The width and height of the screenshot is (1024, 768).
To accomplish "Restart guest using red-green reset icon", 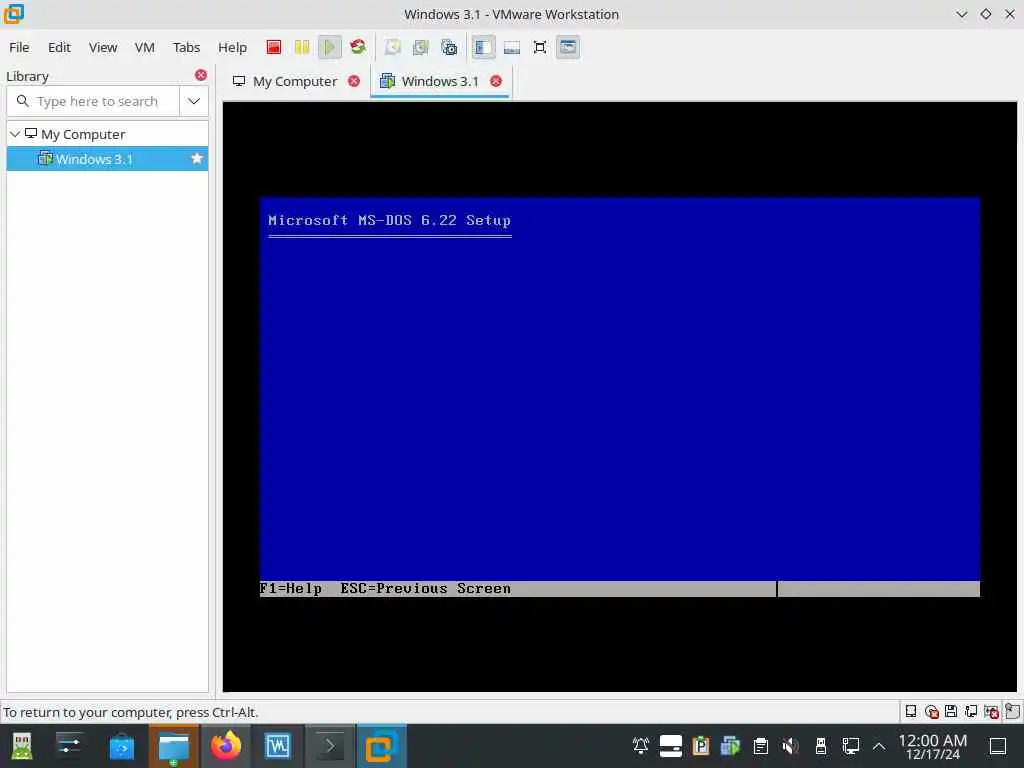I will [358, 47].
